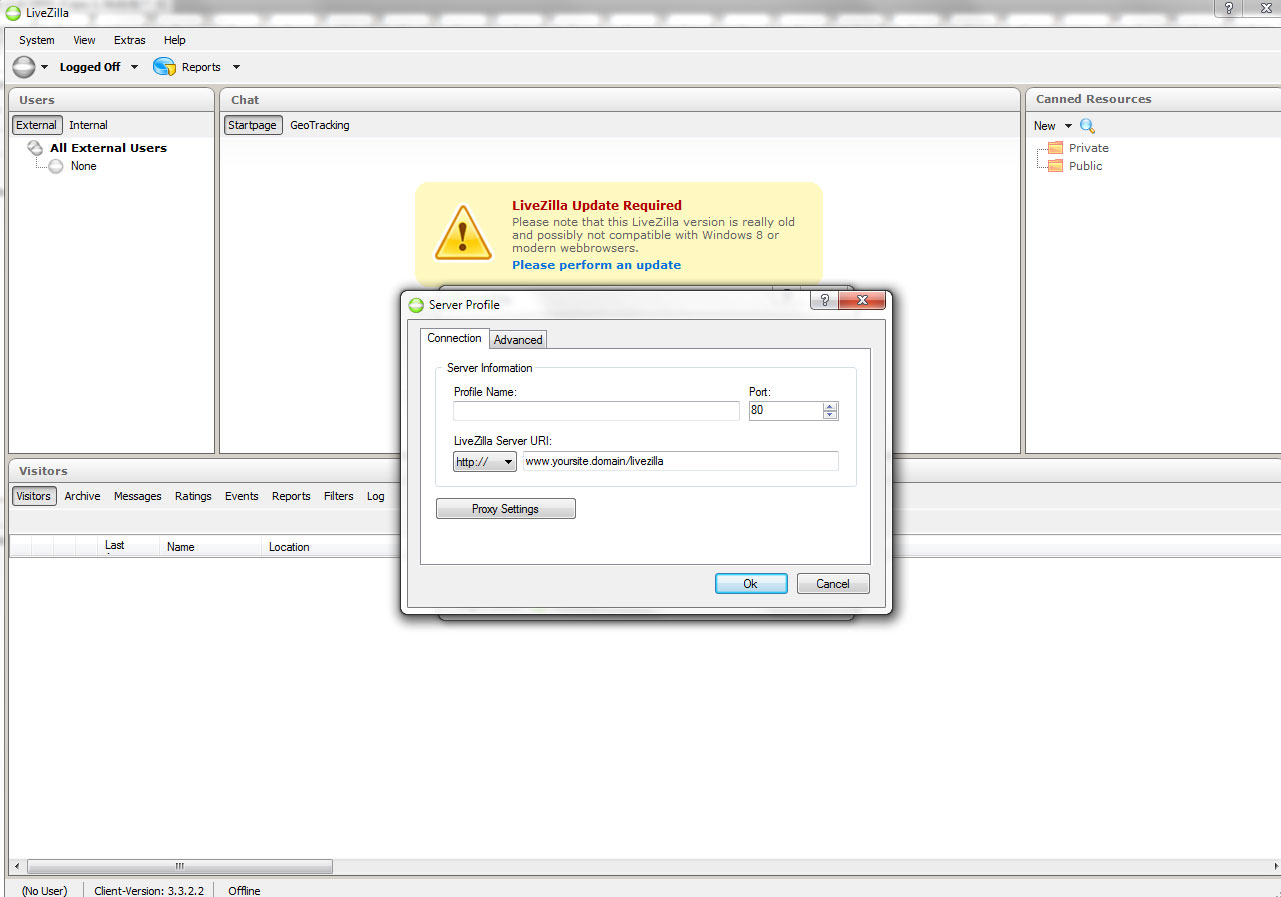Screen dimensions: 1281x897
Task: Click the Port number field
Action: click(x=786, y=411)
